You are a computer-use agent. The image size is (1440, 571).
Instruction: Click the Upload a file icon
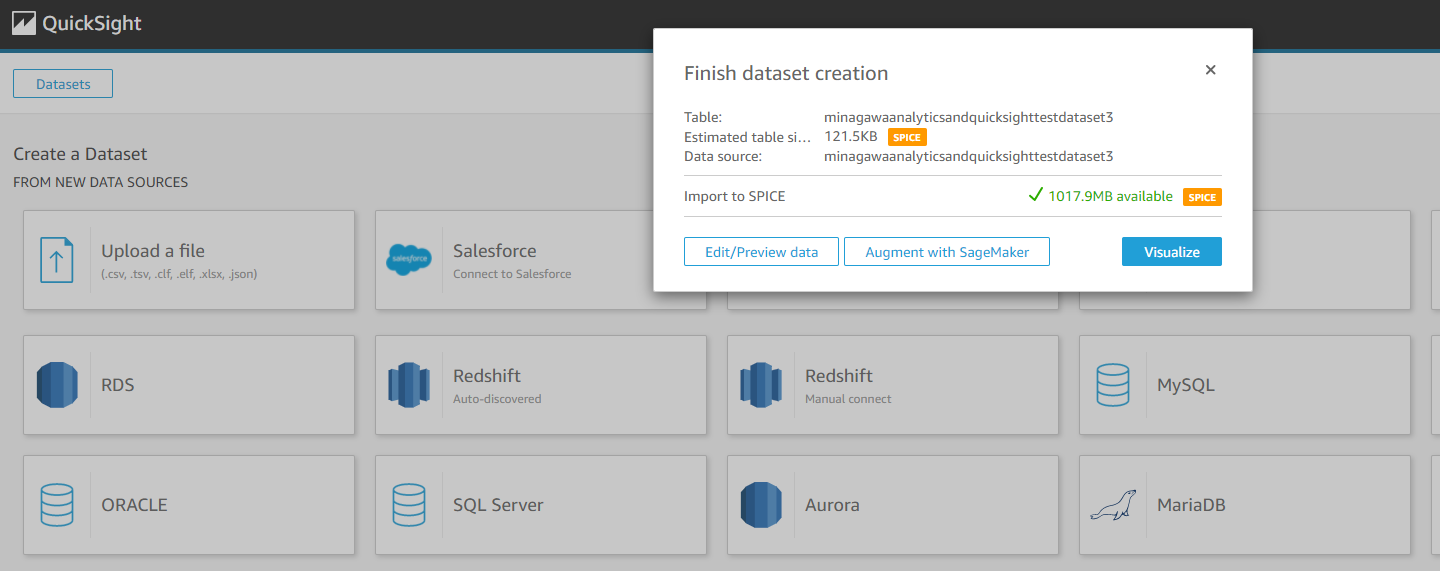click(56, 260)
